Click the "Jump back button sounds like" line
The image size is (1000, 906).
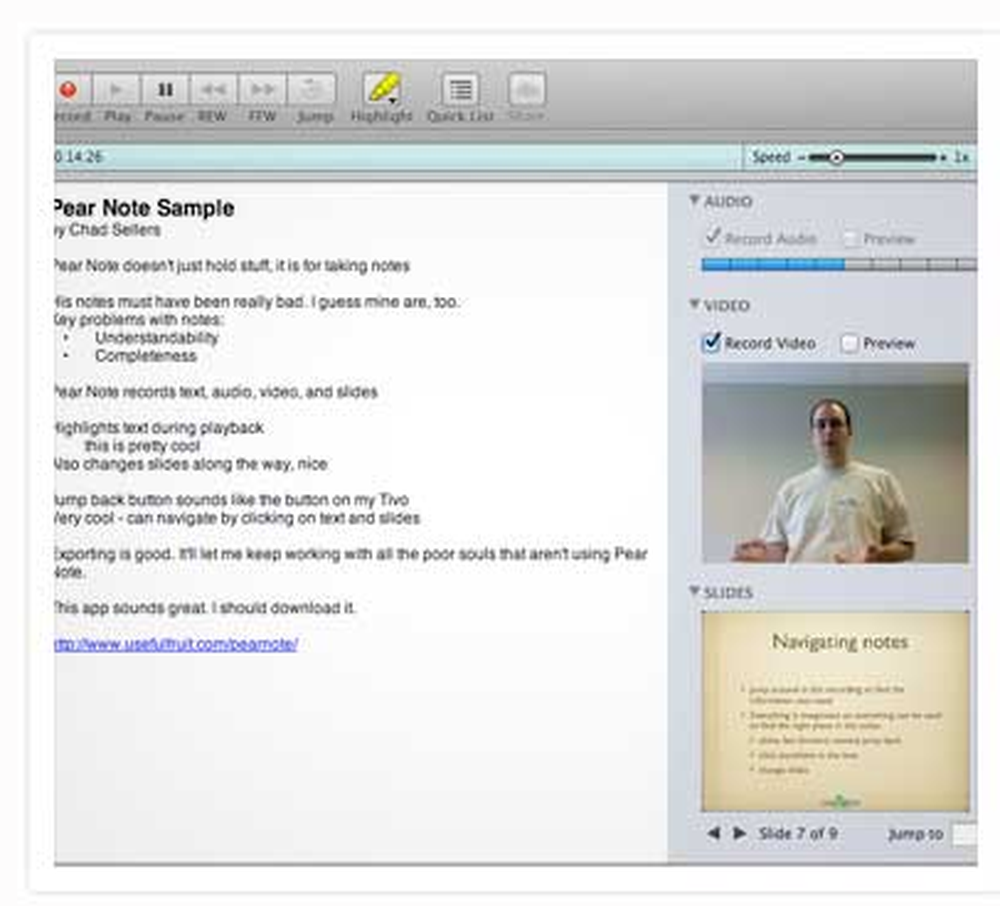(x=232, y=499)
